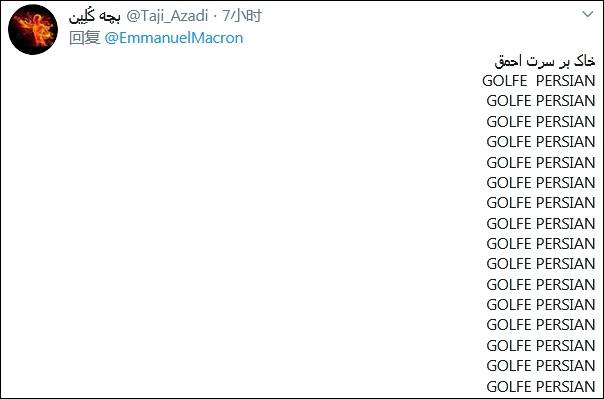
Task: Click the dot separator before 7小时
Action: 215,16
